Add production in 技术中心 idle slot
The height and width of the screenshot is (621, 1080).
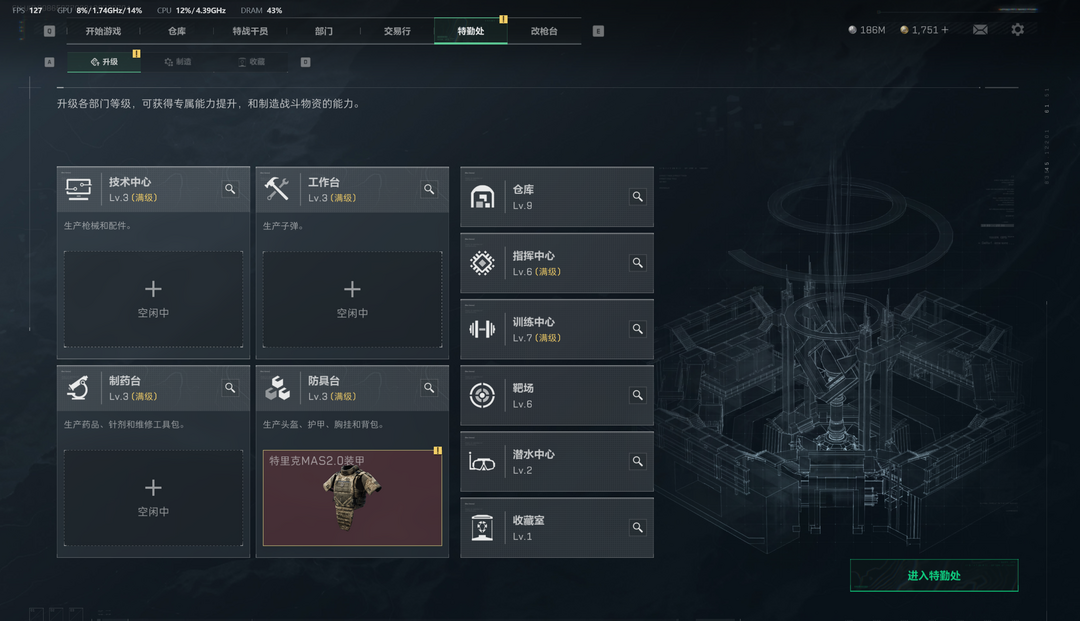pyautogui.click(x=154, y=299)
